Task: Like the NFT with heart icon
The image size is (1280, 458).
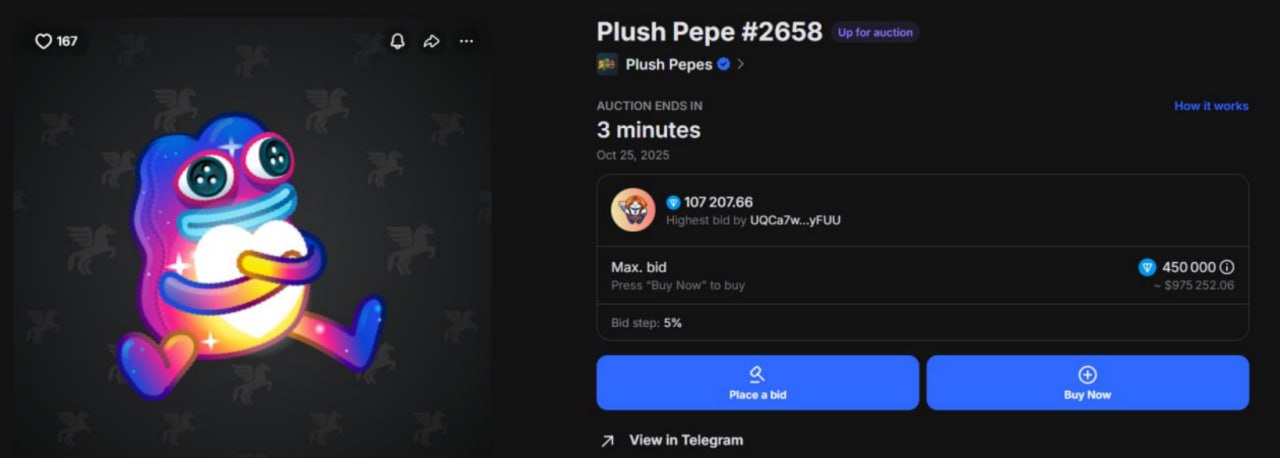Action: point(44,41)
